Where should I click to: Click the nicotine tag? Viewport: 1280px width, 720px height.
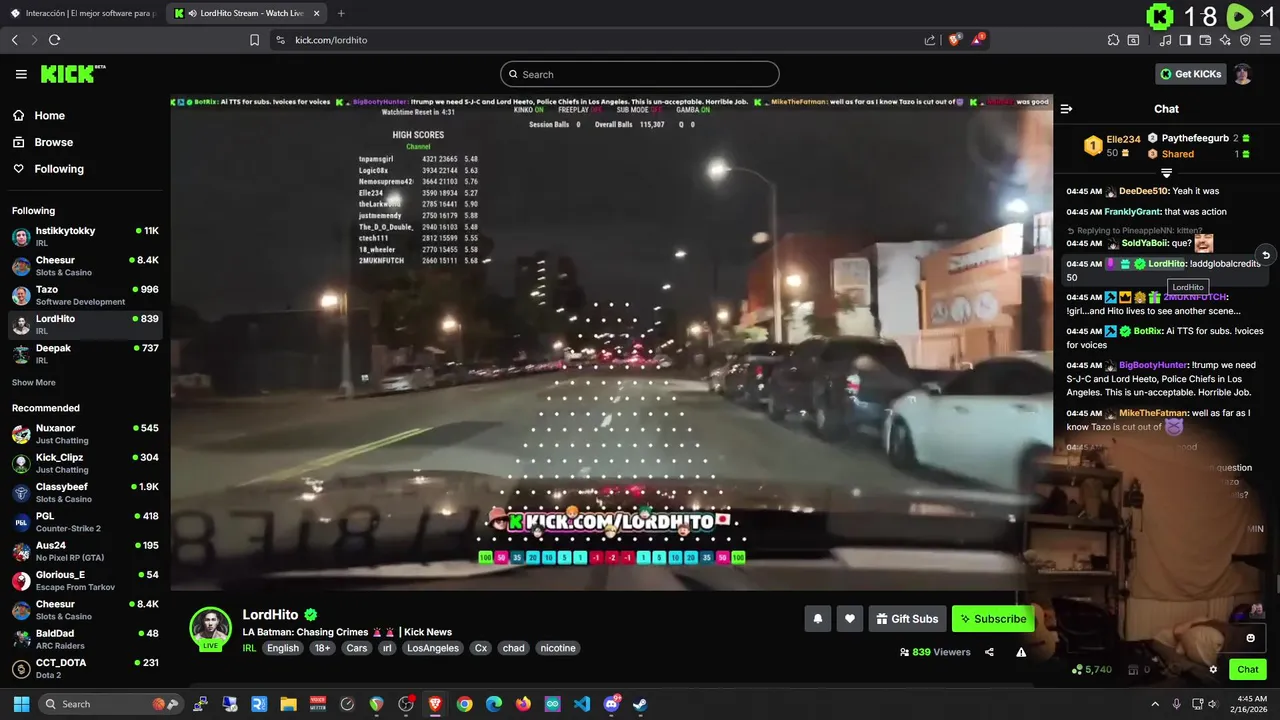pos(558,648)
